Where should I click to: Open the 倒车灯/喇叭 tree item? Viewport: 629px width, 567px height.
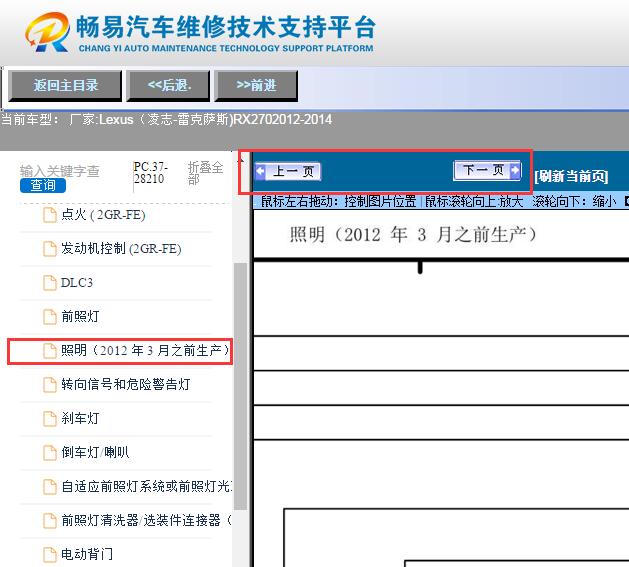click(x=95, y=452)
